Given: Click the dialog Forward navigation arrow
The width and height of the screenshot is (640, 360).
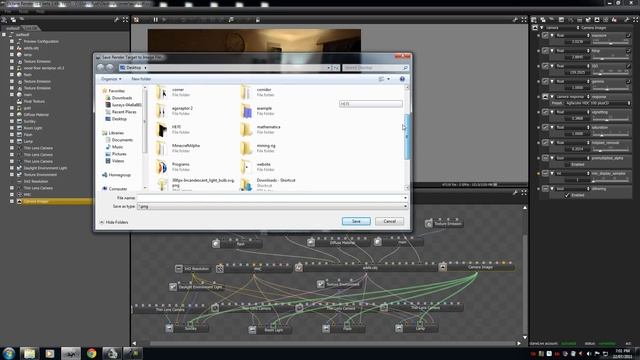Looking at the screenshot, I should 110,68.
